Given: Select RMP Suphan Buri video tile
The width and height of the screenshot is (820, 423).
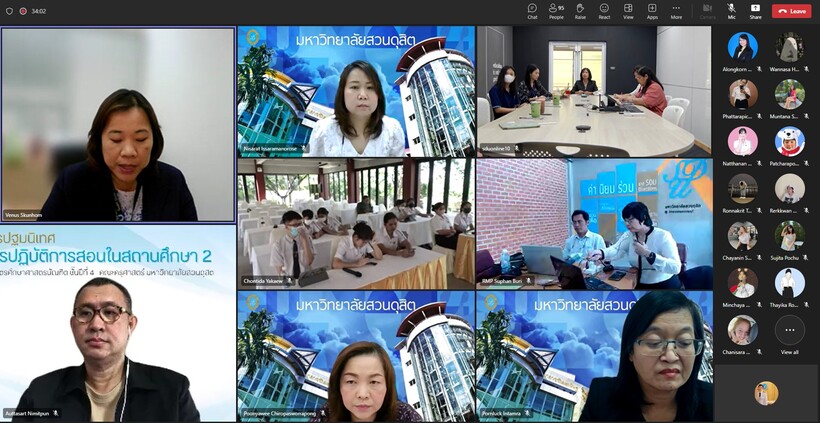Looking at the screenshot, I should coord(594,223).
